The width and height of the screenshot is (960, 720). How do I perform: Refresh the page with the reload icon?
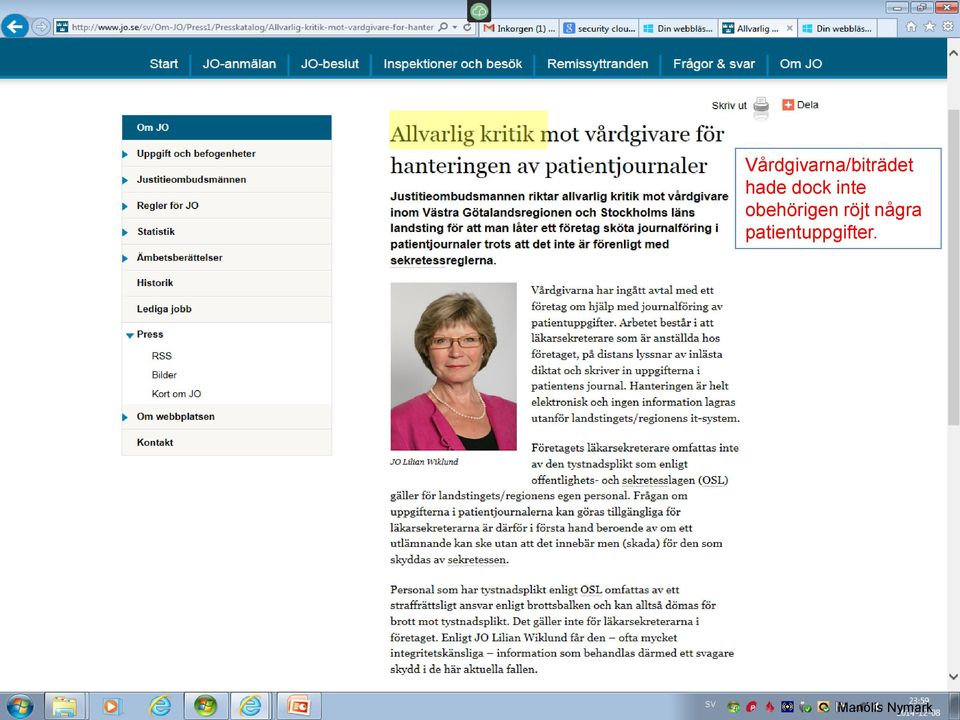click(x=467, y=28)
